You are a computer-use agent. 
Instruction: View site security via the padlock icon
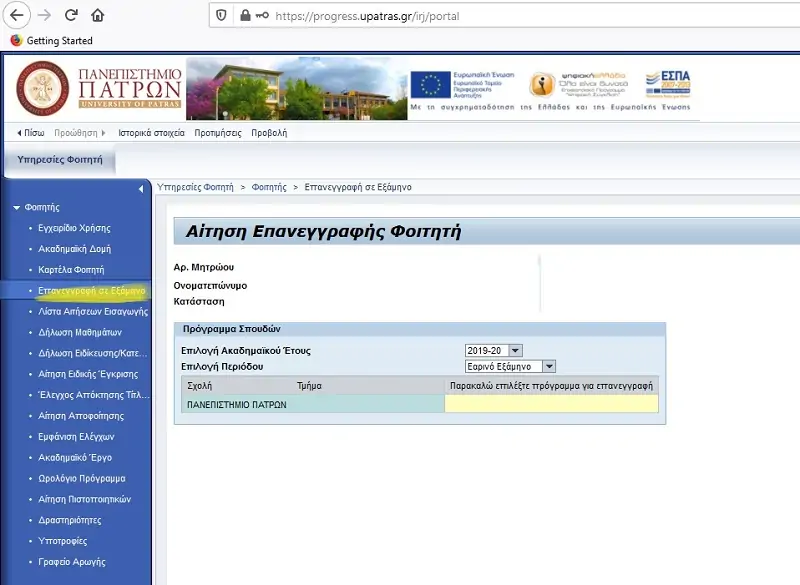pyautogui.click(x=245, y=16)
